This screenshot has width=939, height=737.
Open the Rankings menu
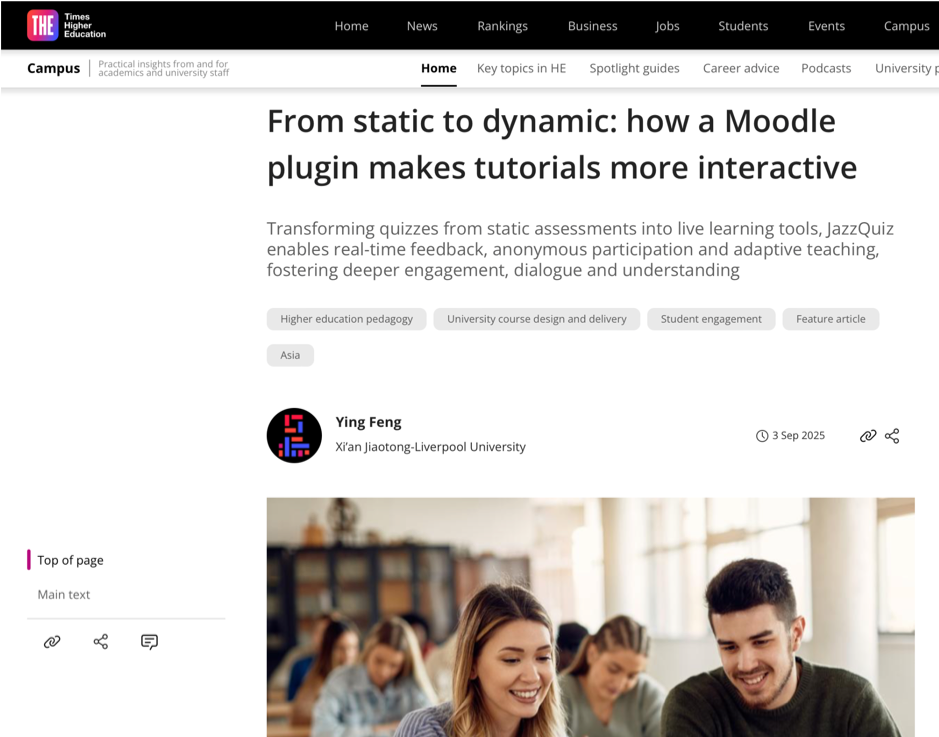502,26
